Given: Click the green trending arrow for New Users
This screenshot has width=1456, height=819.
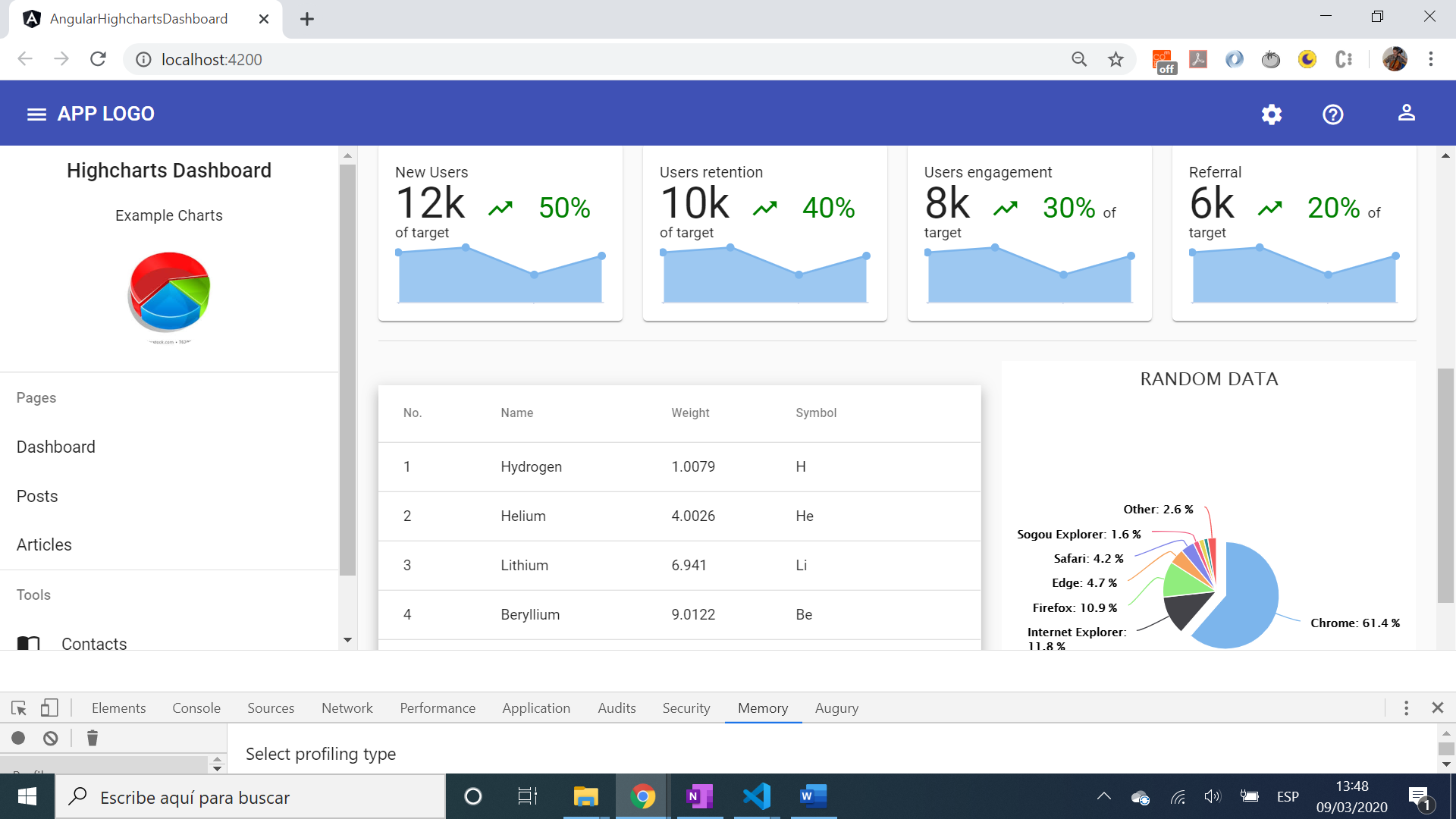Looking at the screenshot, I should (501, 208).
